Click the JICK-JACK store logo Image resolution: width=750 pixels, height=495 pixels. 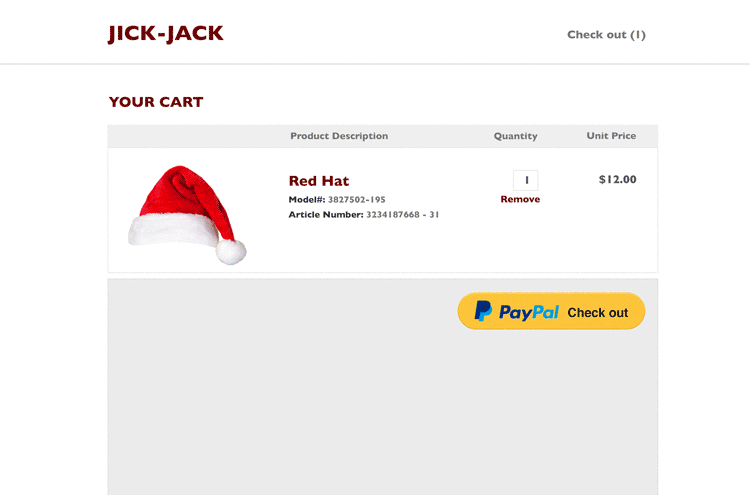pos(165,34)
